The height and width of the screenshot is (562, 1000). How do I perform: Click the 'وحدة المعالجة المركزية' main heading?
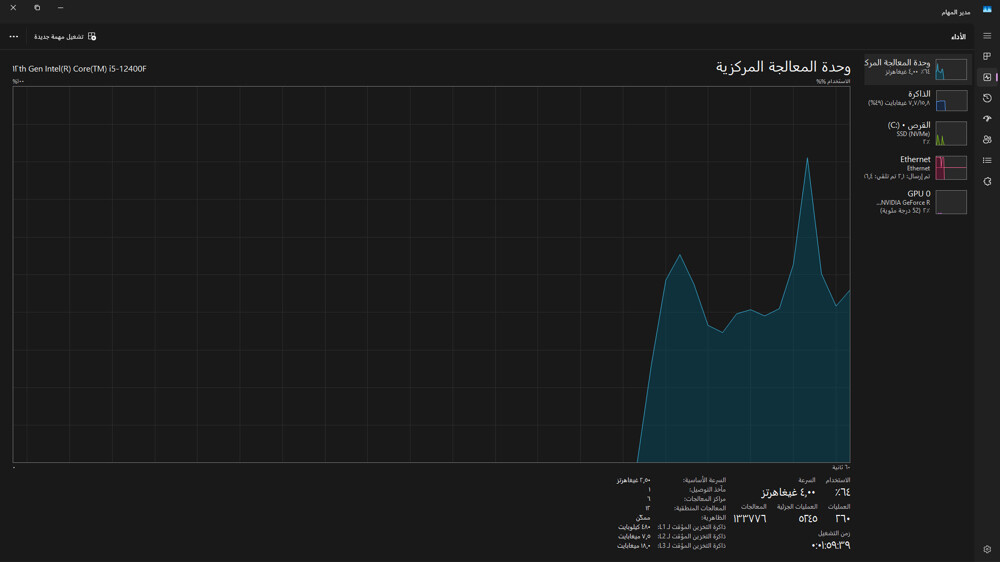[783, 67]
